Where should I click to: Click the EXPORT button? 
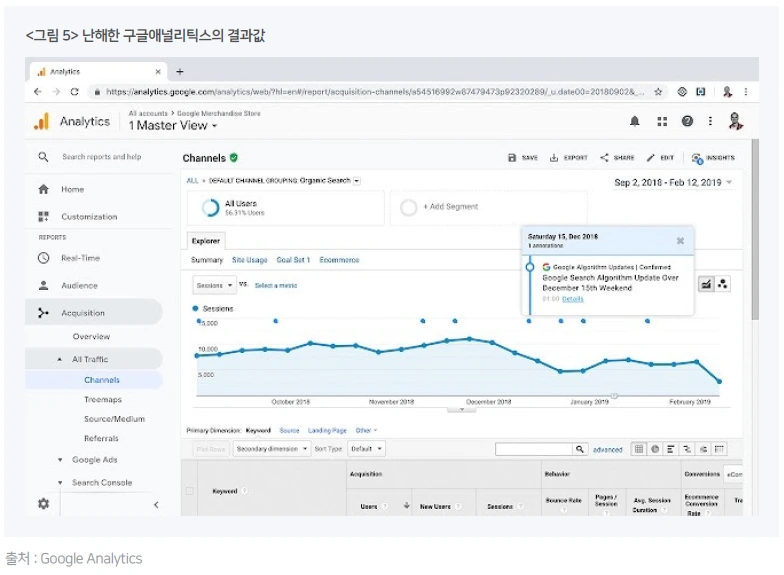coord(568,158)
